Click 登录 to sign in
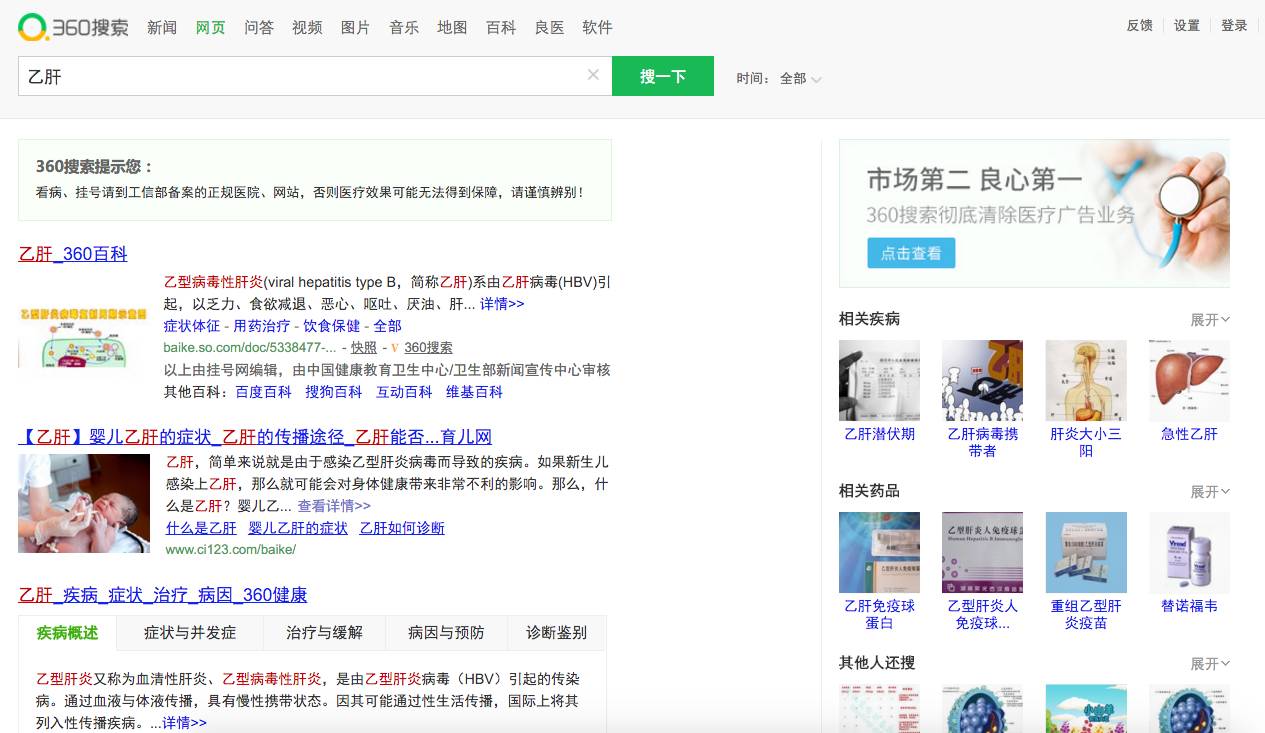This screenshot has width=1265, height=733. tap(1234, 26)
